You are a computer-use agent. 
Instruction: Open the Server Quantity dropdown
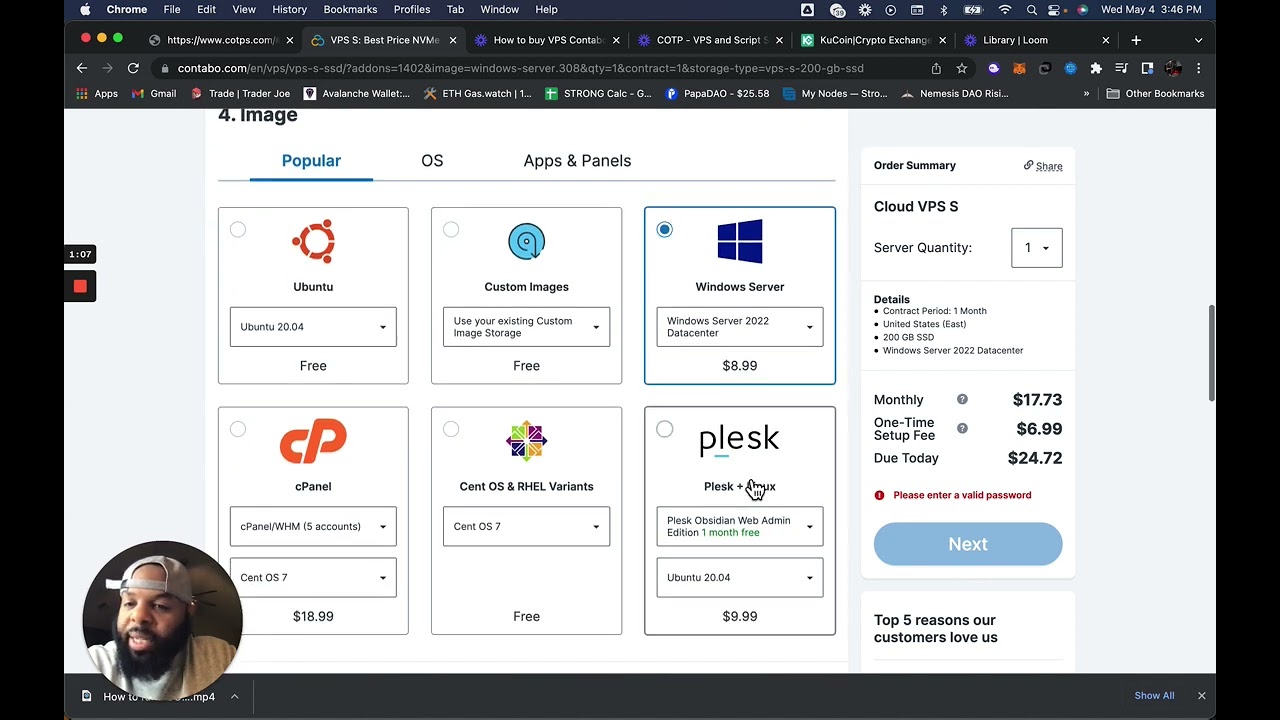click(1037, 248)
